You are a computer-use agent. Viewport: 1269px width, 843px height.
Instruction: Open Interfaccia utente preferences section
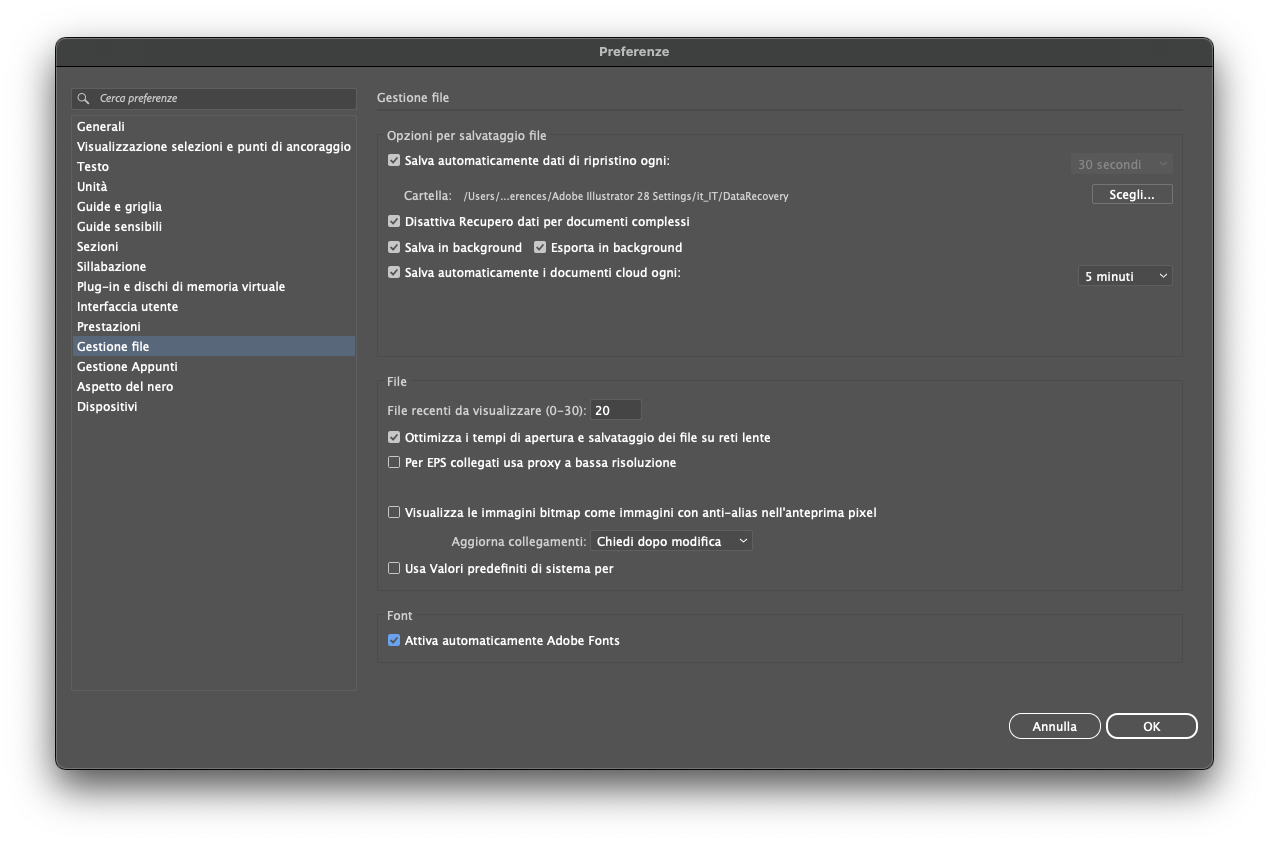127,307
